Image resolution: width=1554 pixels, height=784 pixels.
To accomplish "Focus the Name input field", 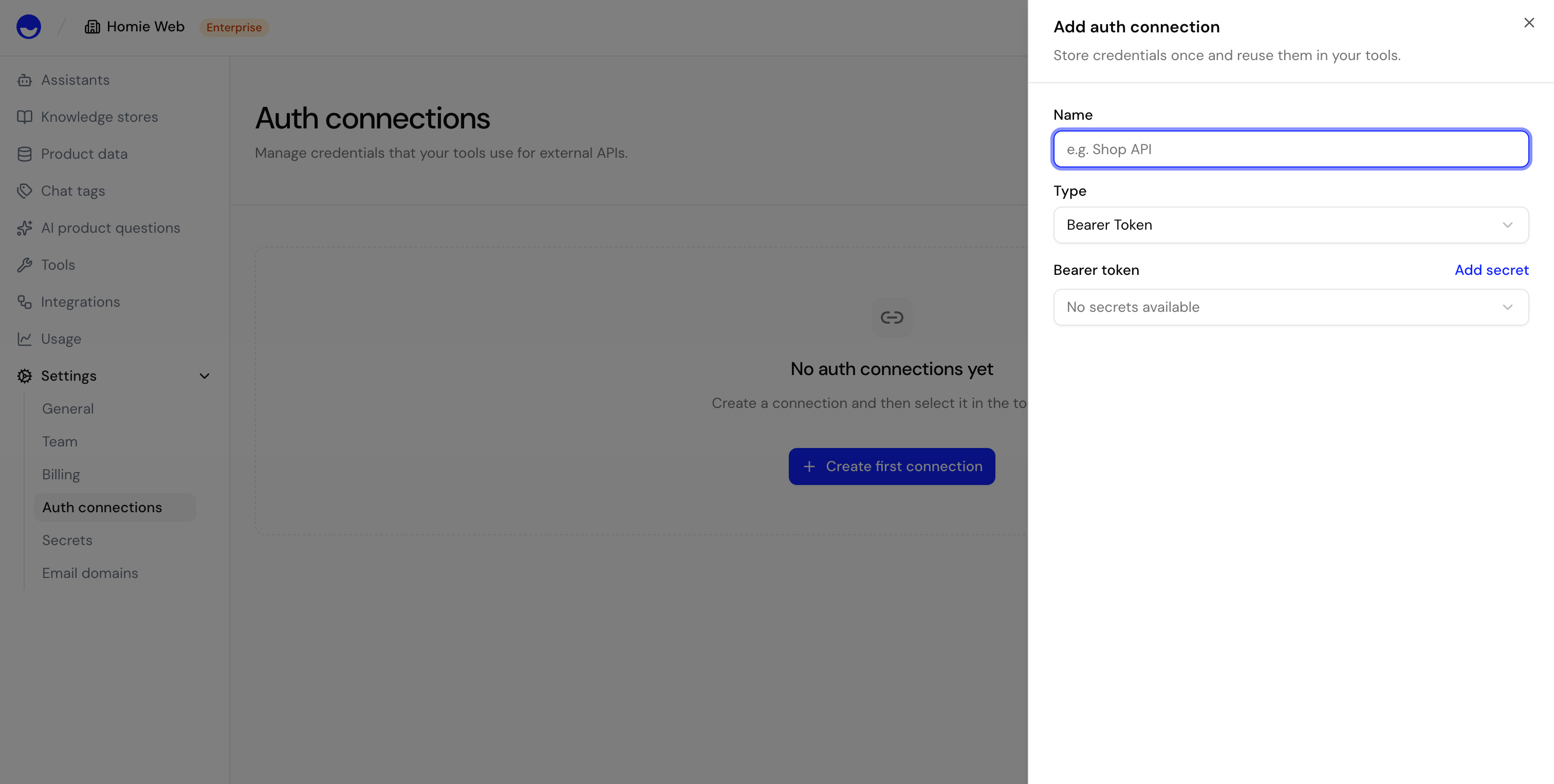I will [x=1290, y=149].
